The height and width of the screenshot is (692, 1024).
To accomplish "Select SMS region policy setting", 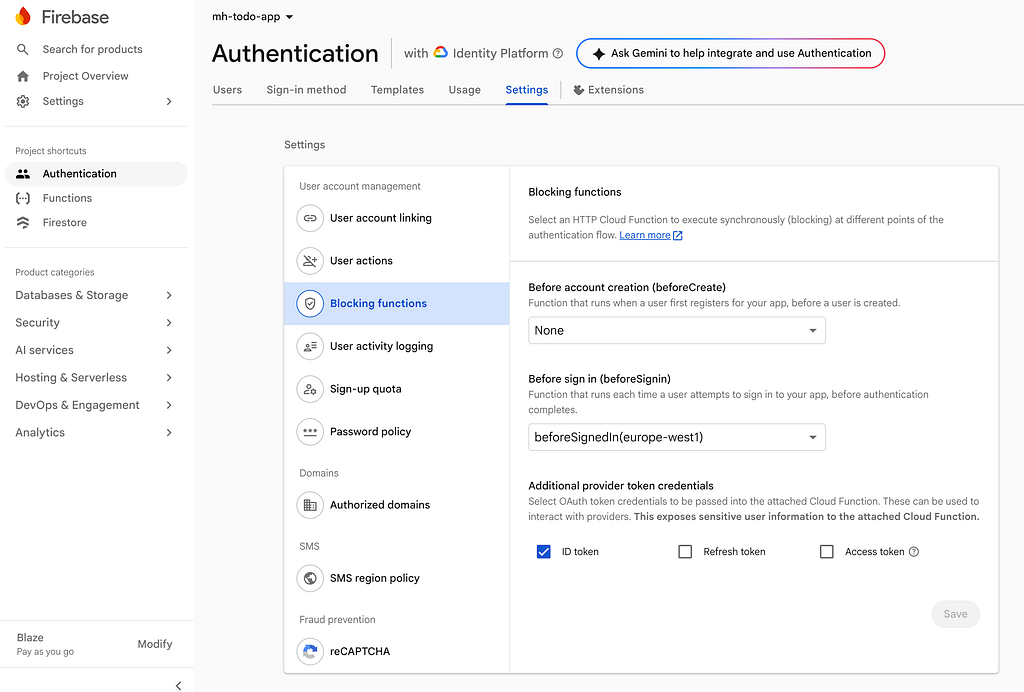I will click(396, 578).
